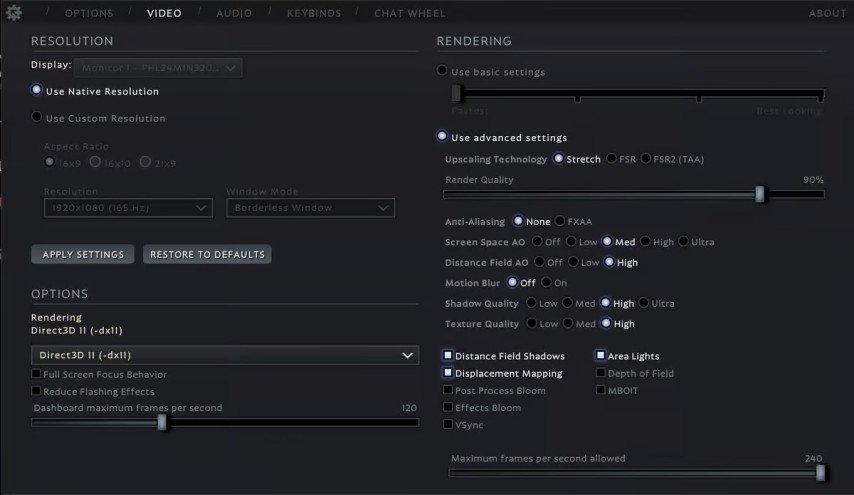This screenshot has height=495, width=854.
Task: Open the Audio tab
Action: pos(234,13)
